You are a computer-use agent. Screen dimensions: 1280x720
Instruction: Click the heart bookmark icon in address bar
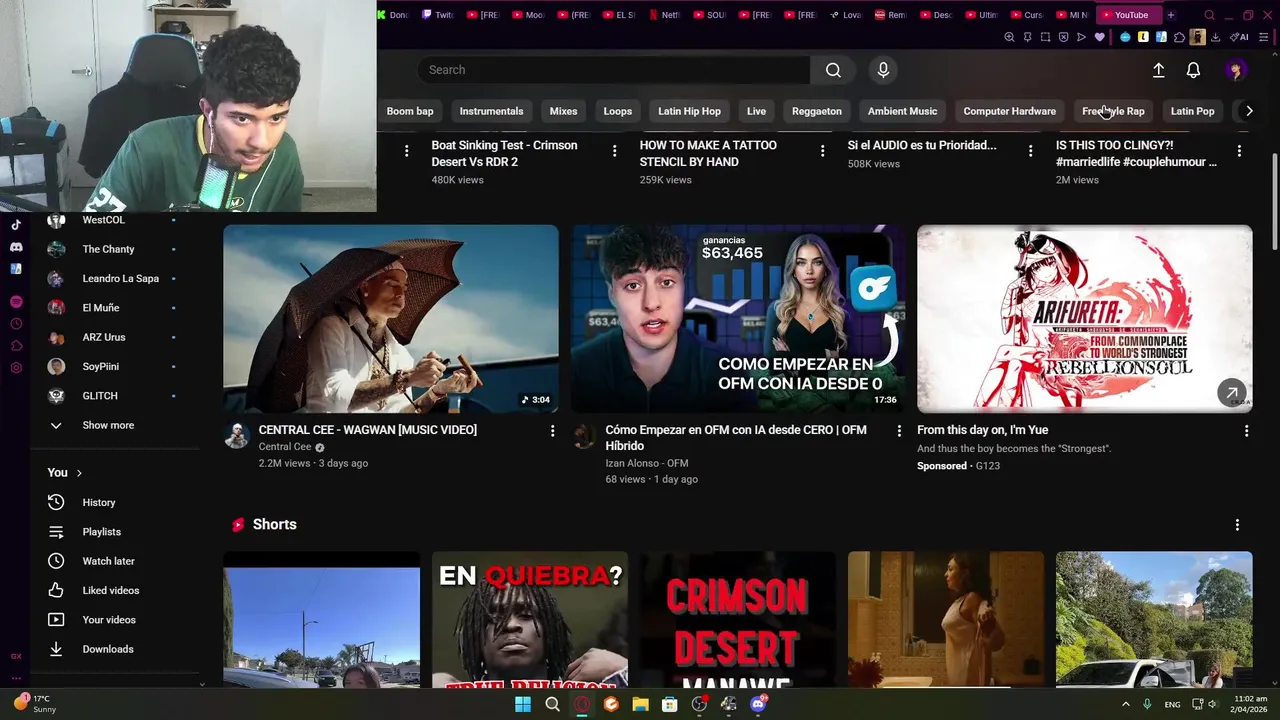click(1100, 37)
